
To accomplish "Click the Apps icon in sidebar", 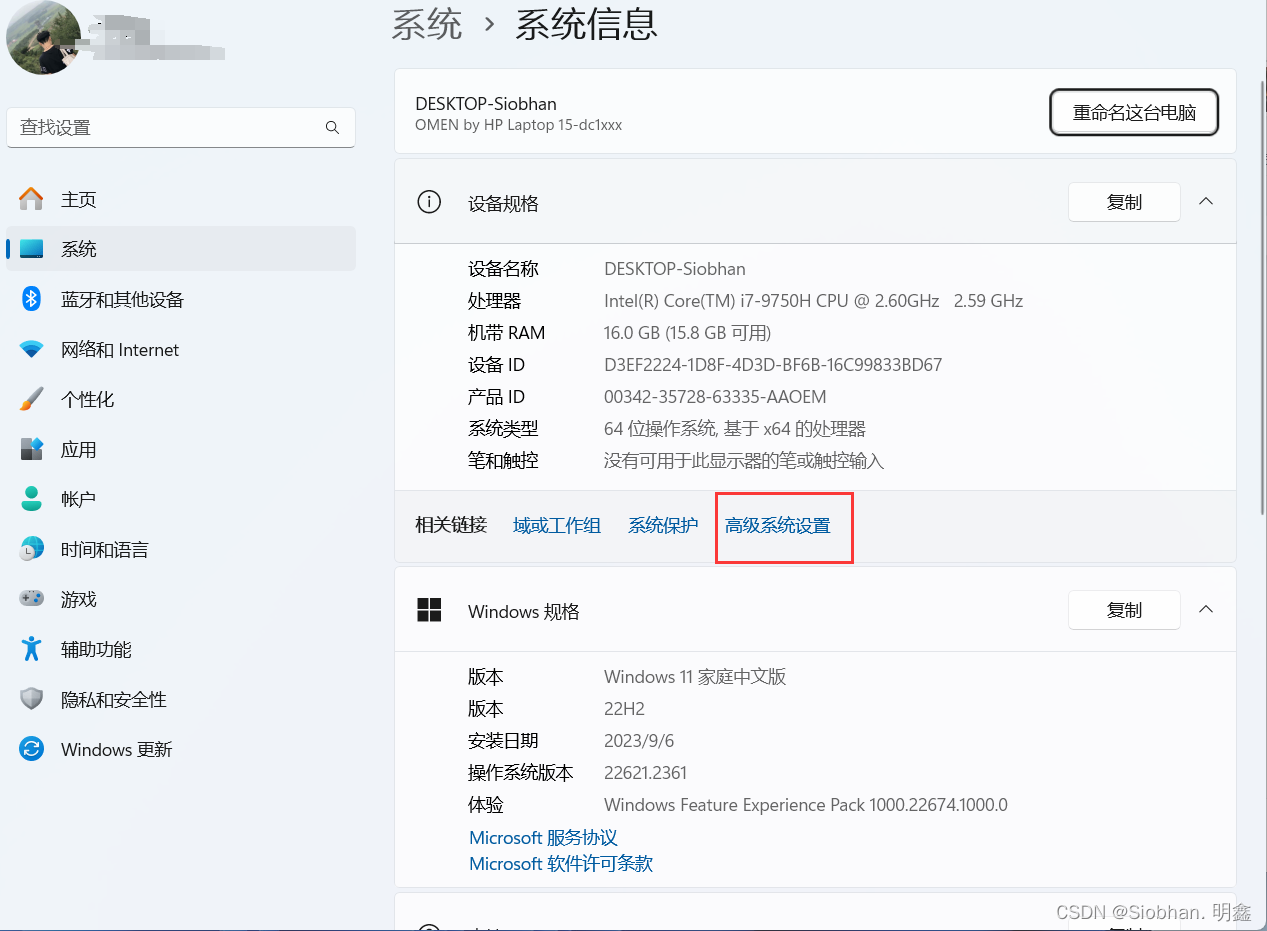I will point(32,449).
